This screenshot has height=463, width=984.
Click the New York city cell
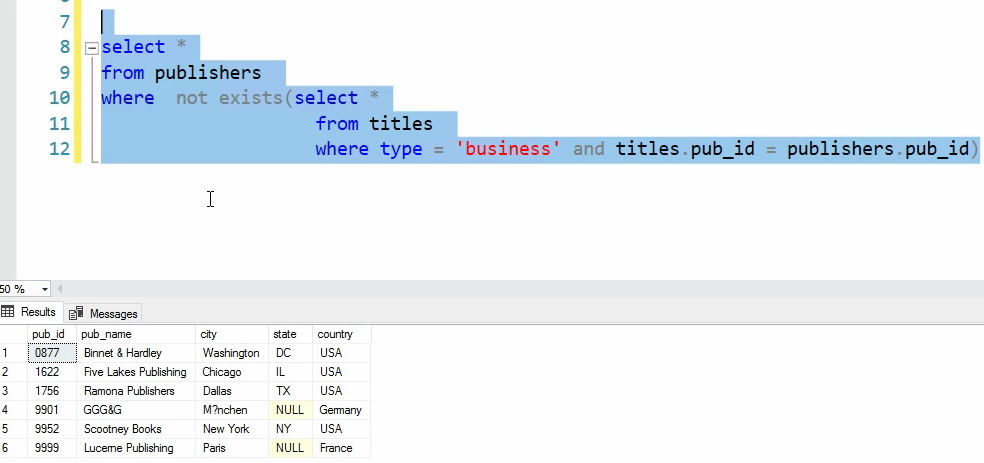click(232, 429)
